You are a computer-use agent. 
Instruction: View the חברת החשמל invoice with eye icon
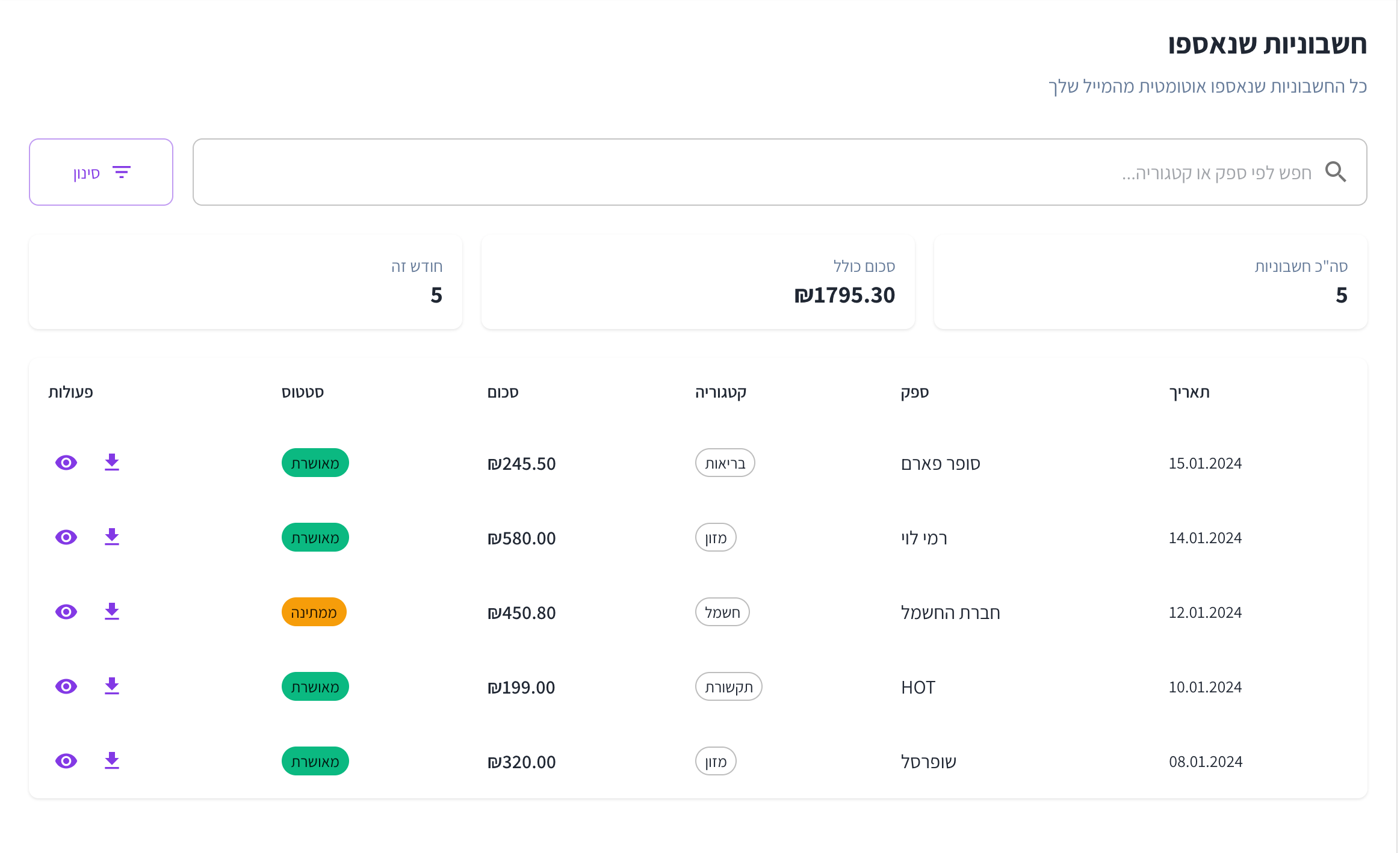(x=66, y=612)
